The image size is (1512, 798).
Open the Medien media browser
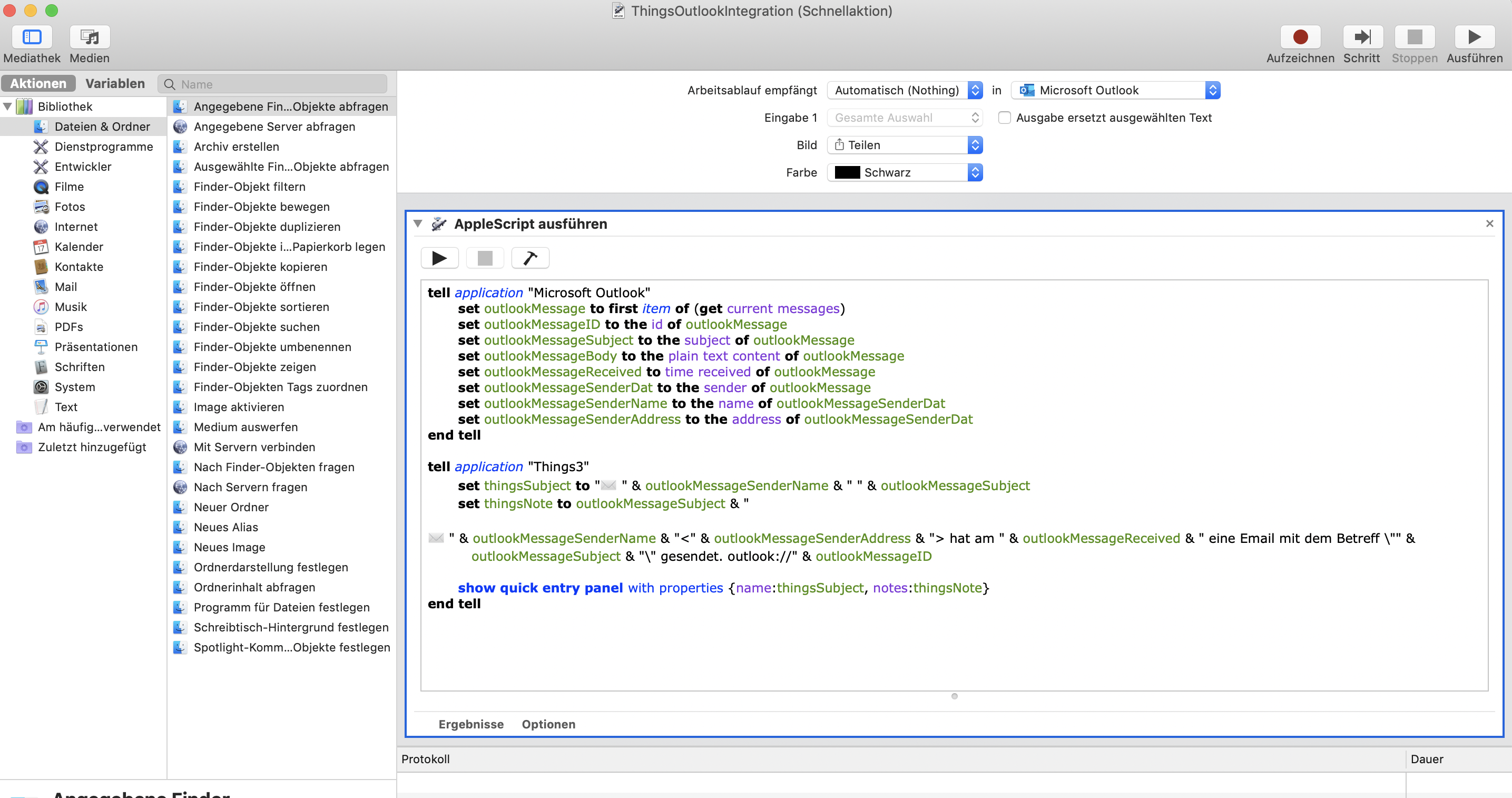click(x=89, y=37)
